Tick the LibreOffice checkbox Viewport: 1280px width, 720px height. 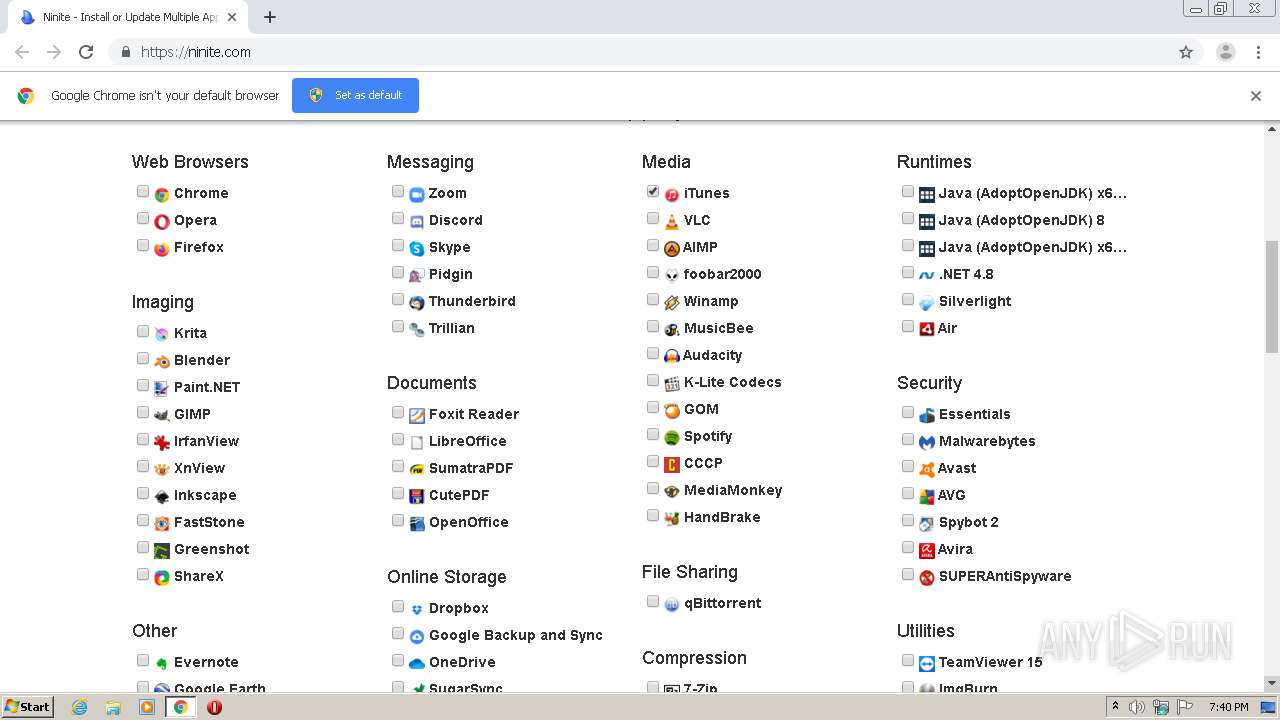[x=398, y=439]
